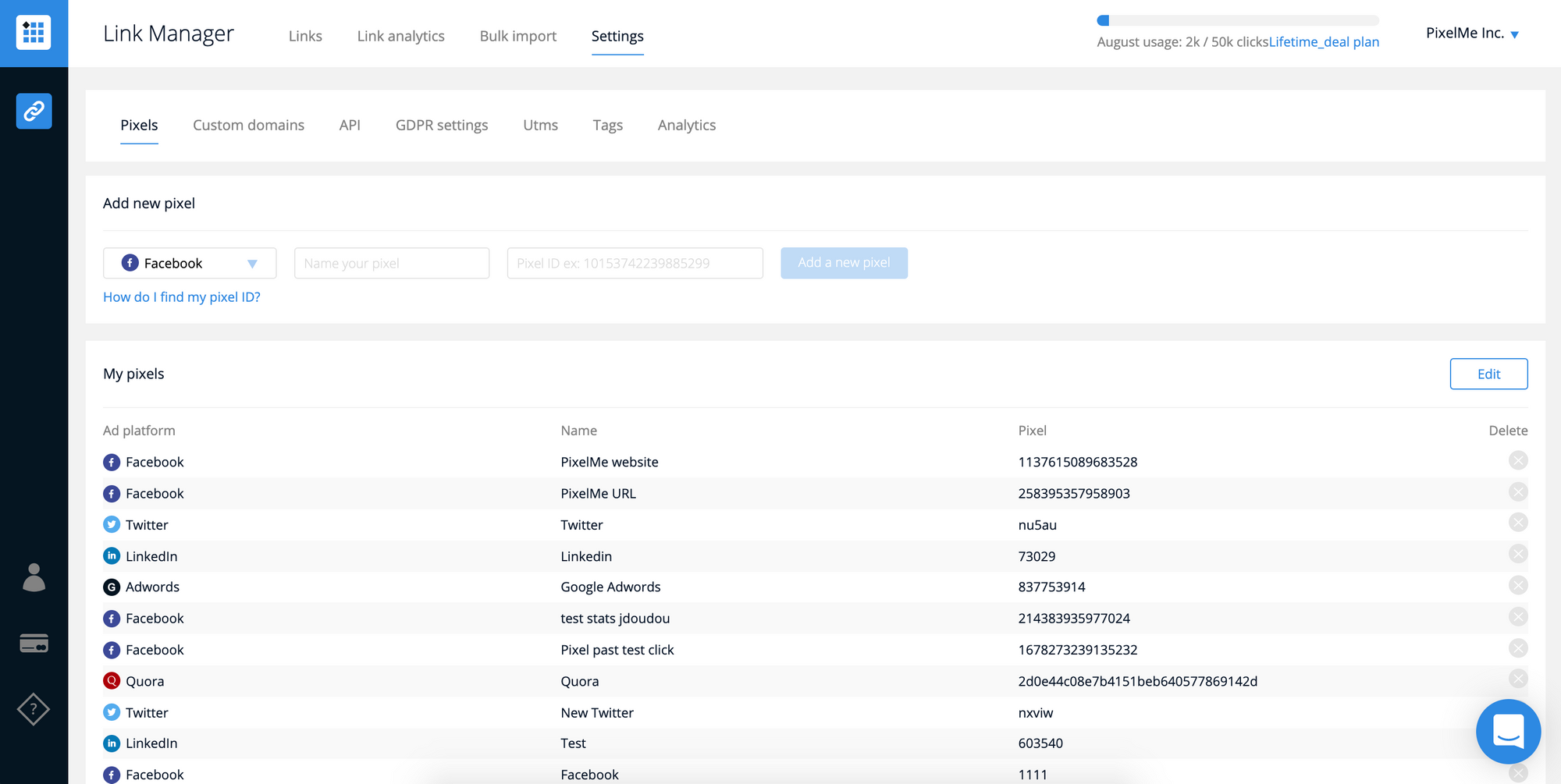
Task: Delete the pixel with ID 73029
Action: 1518,555
